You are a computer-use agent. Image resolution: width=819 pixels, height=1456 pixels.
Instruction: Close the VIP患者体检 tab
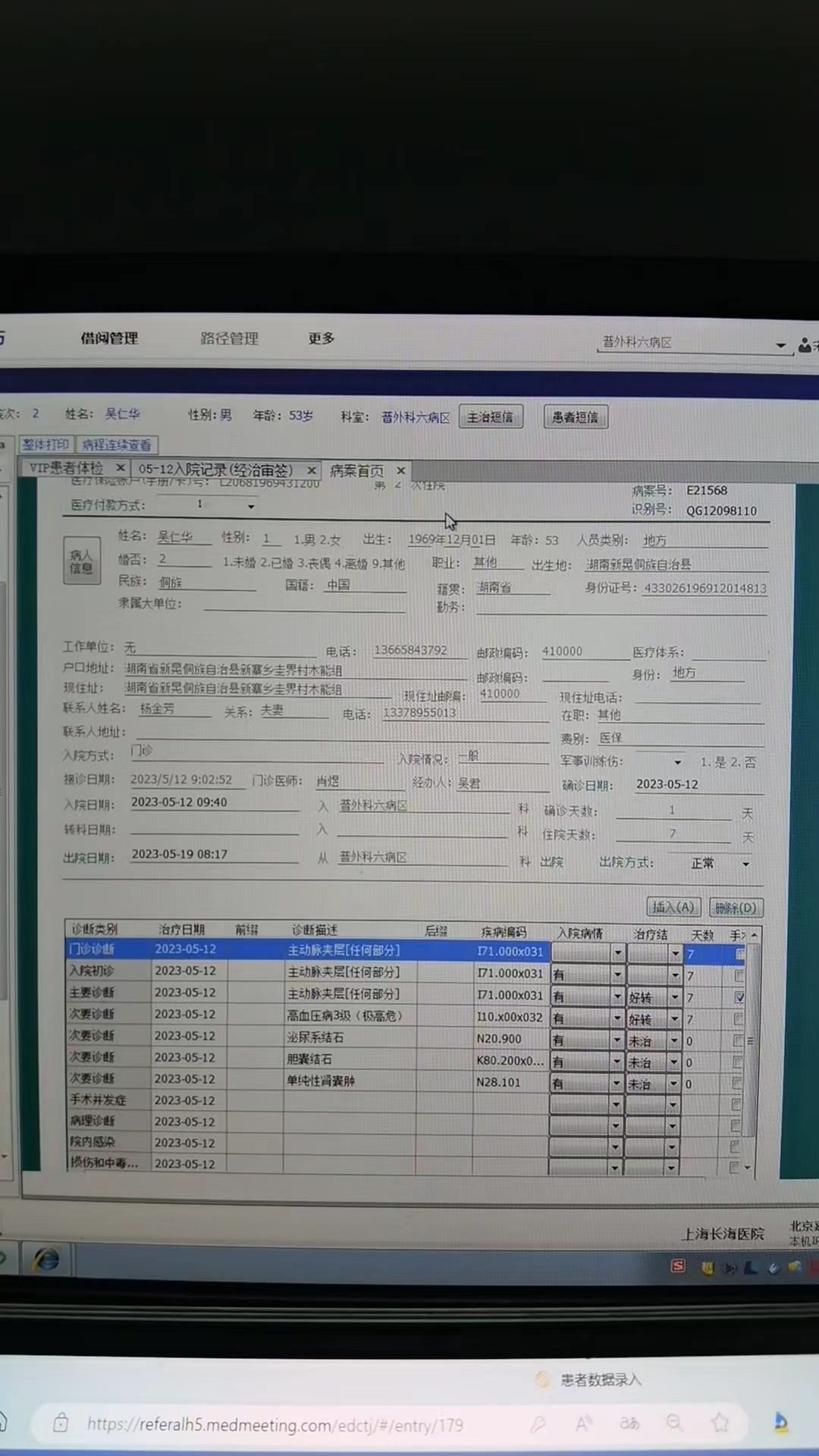pyautogui.click(x=120, y=468)
